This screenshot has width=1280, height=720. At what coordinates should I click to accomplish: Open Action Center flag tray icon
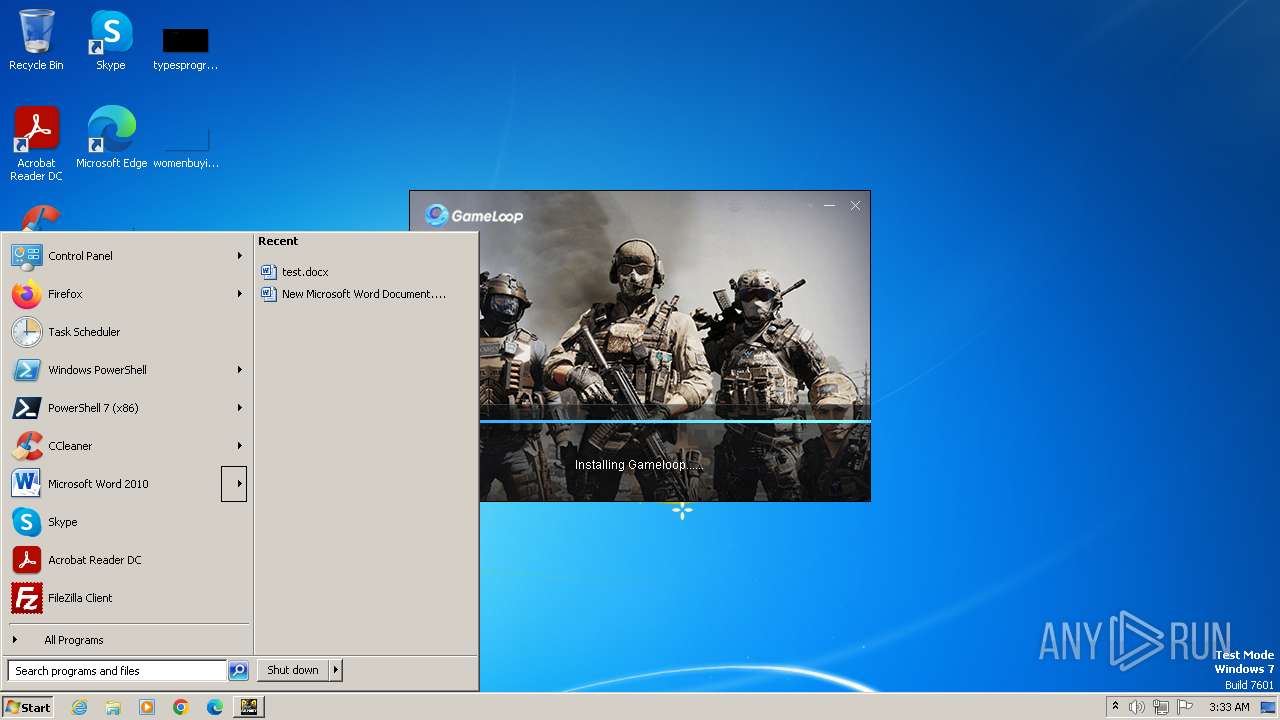point(1185,707)
